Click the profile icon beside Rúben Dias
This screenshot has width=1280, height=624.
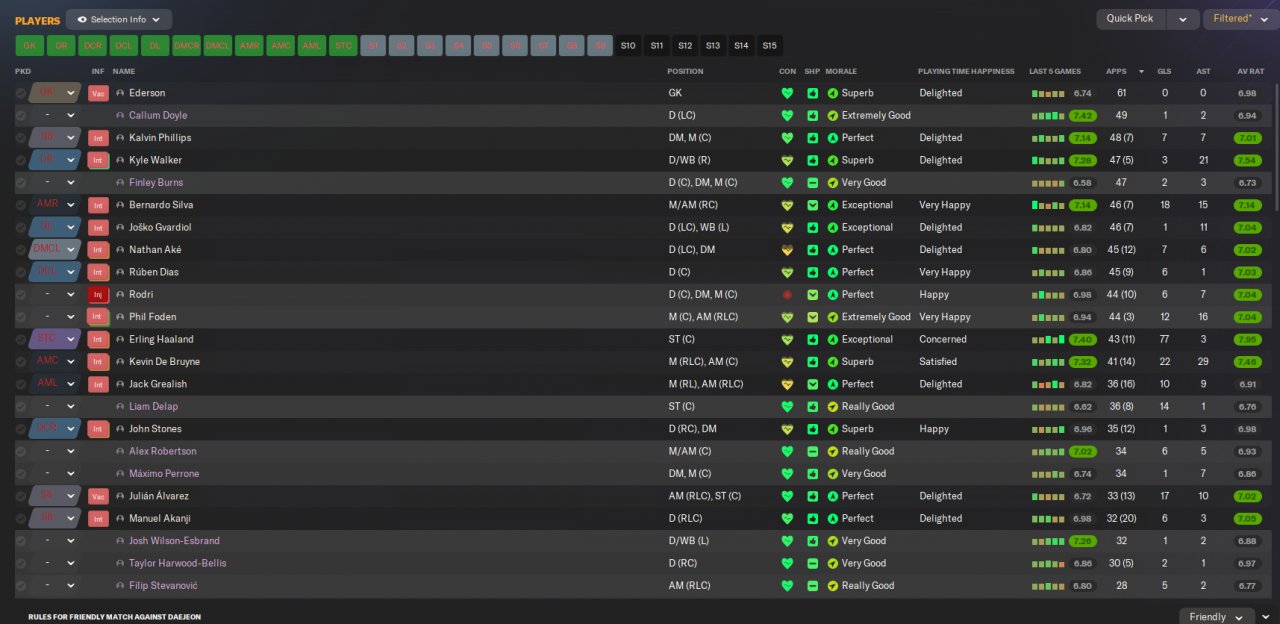point(120,272)
